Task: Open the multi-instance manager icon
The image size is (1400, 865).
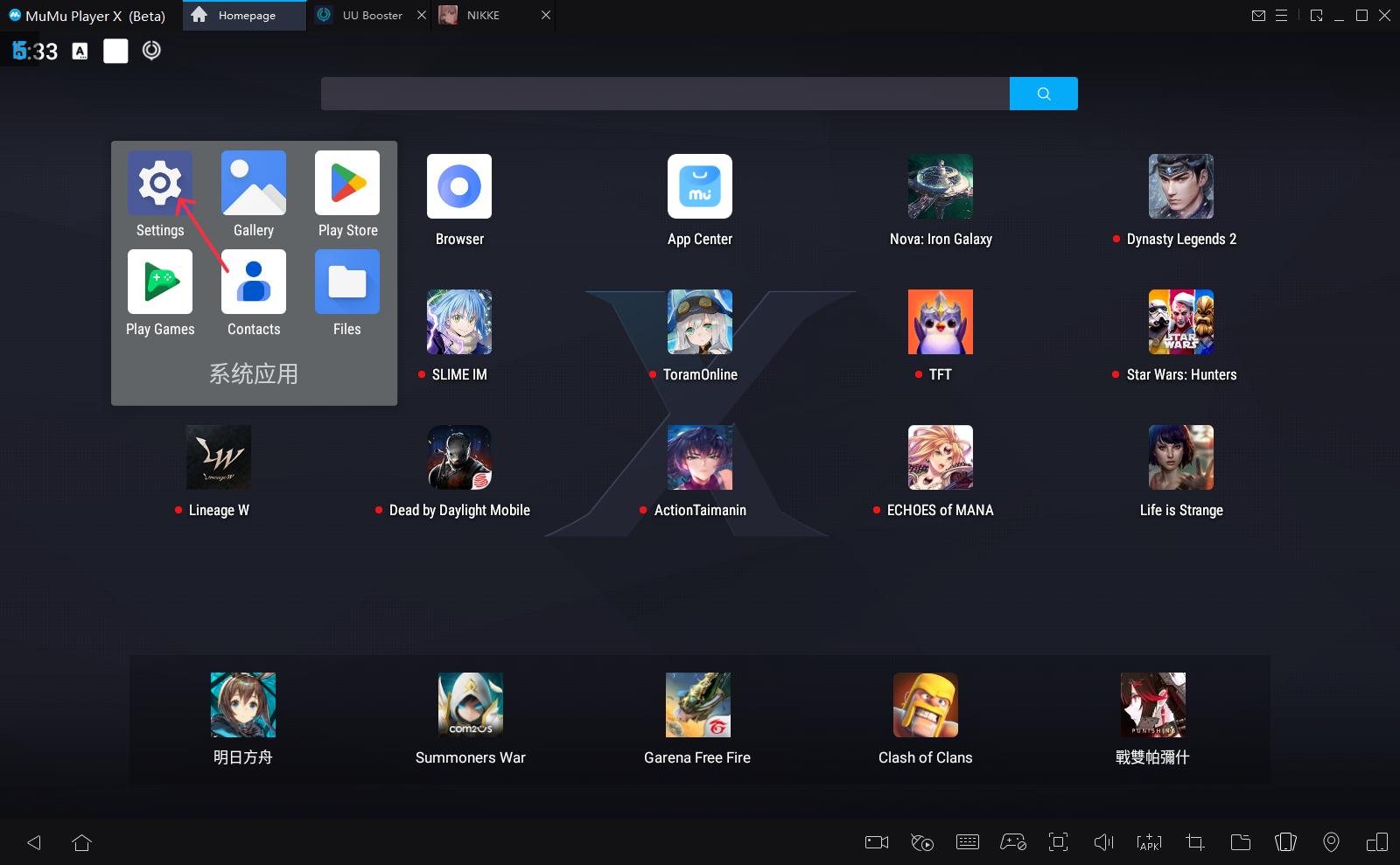Action: point(1376,842)
